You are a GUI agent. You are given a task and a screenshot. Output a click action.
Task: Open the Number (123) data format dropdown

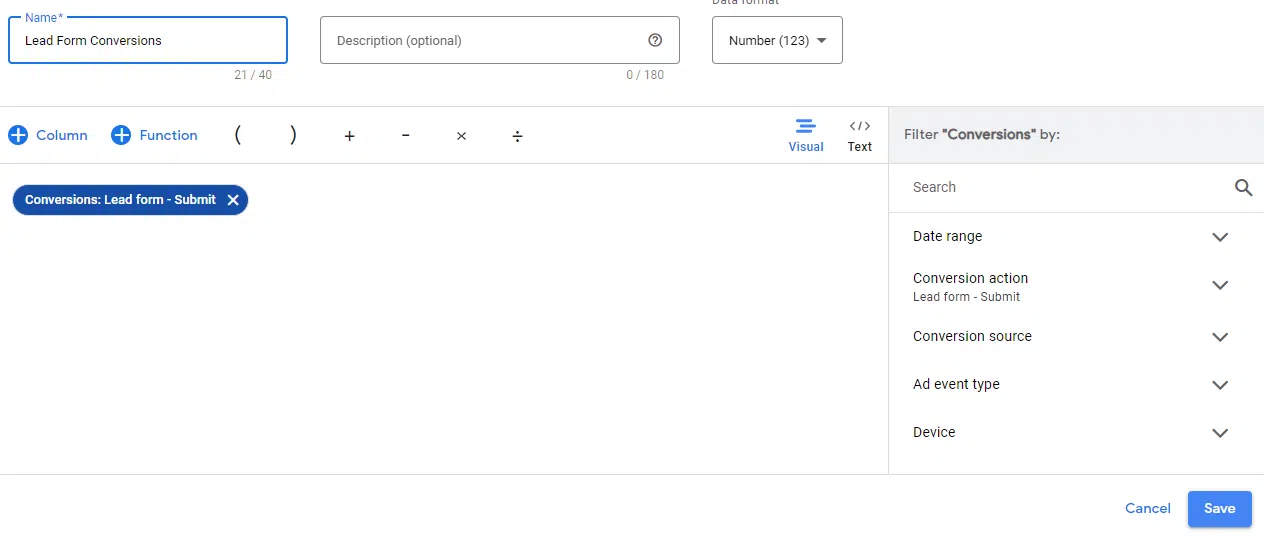(777, 41)
